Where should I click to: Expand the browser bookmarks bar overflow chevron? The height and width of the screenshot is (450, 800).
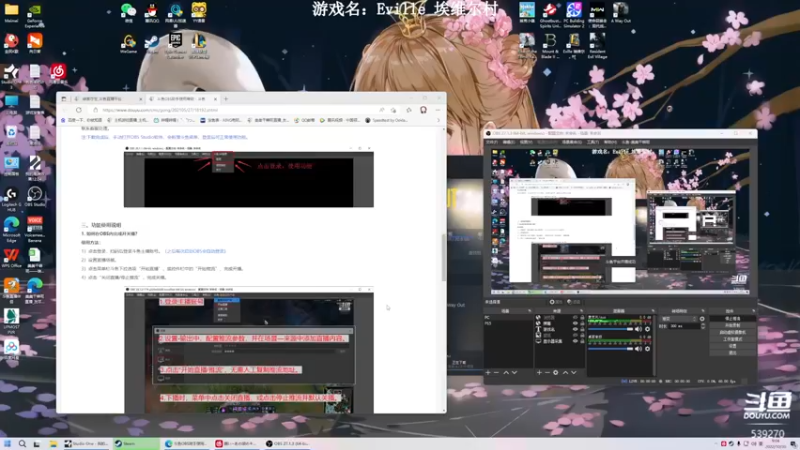438,120
